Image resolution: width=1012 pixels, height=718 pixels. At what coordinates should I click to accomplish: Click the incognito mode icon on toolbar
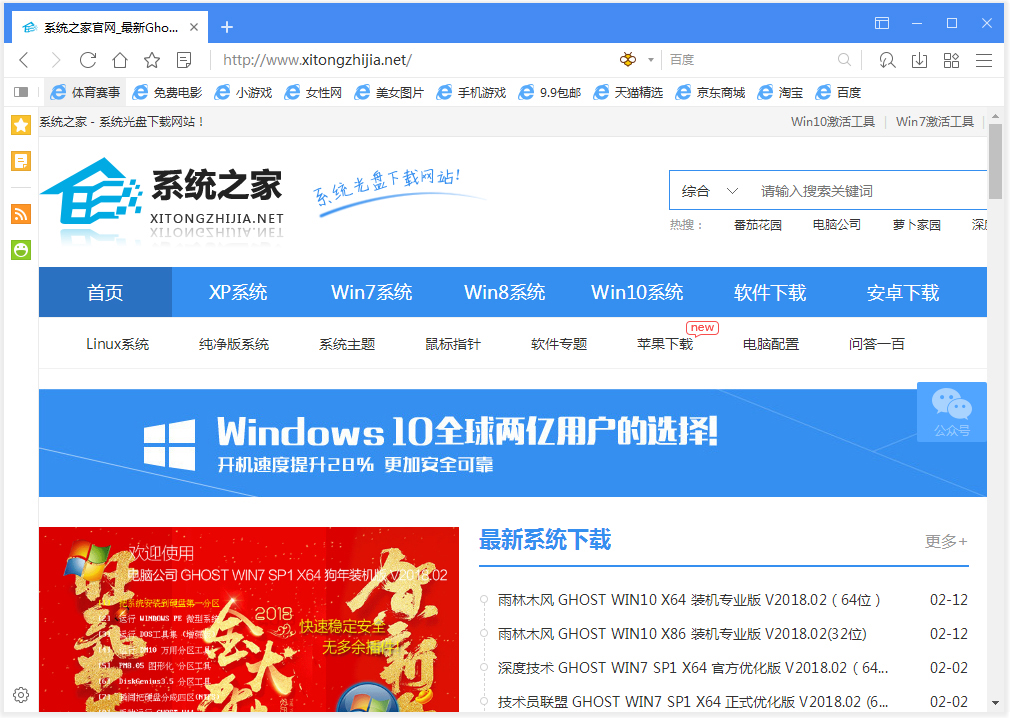[887, 60]
